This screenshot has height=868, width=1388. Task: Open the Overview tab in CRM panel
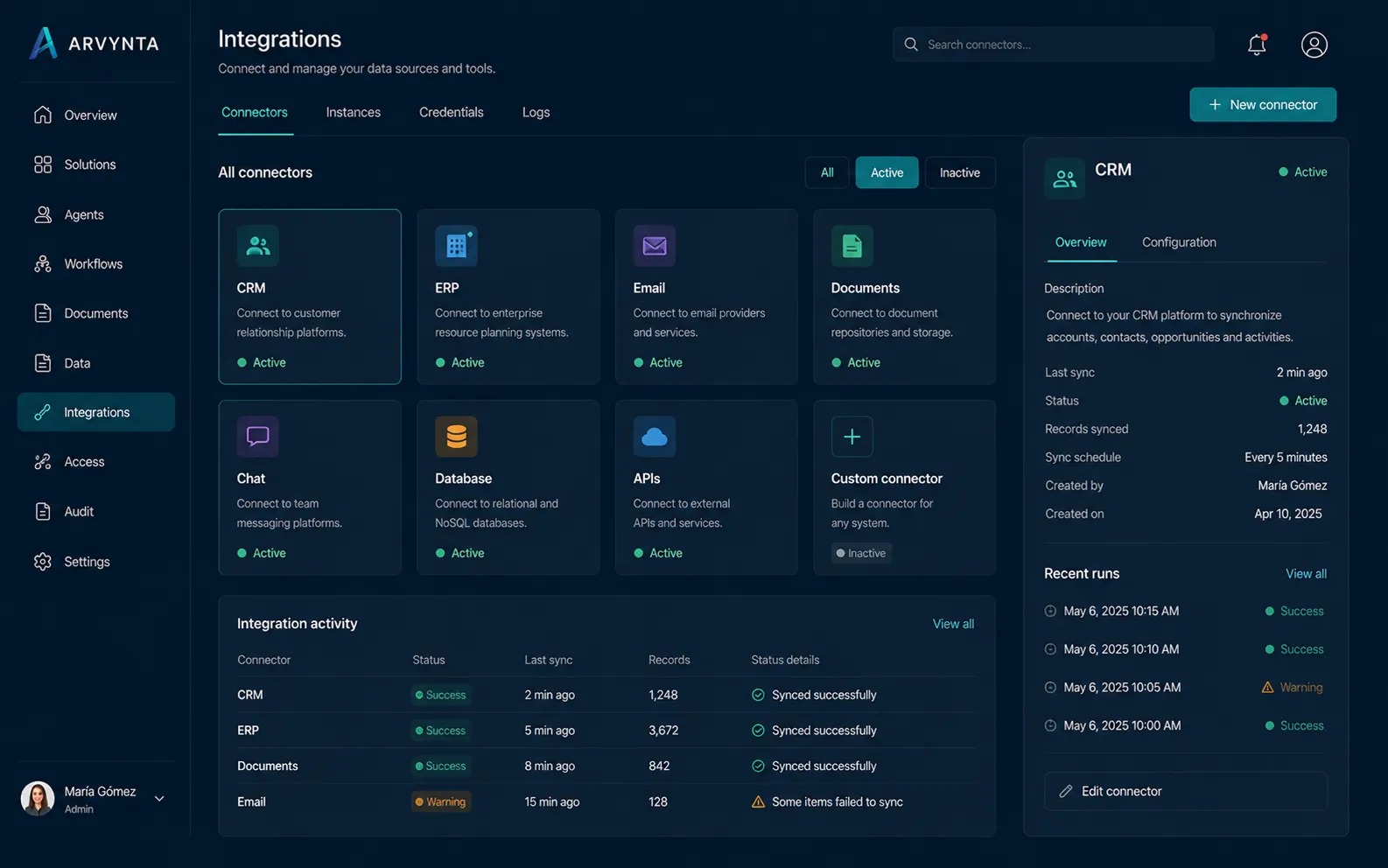coord(1081,242)
